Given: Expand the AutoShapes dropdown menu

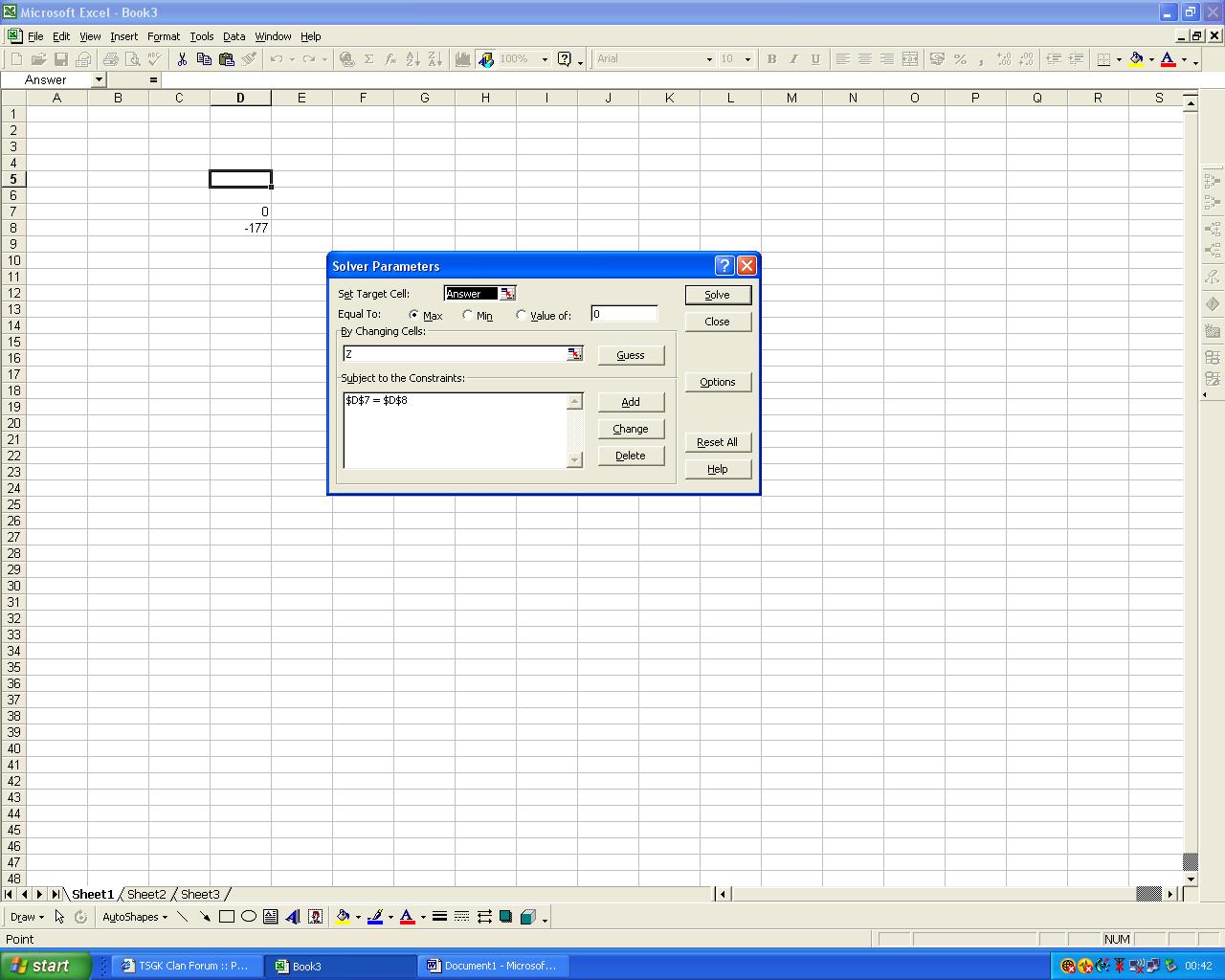Looking at the screenshot, I should 134,917.
